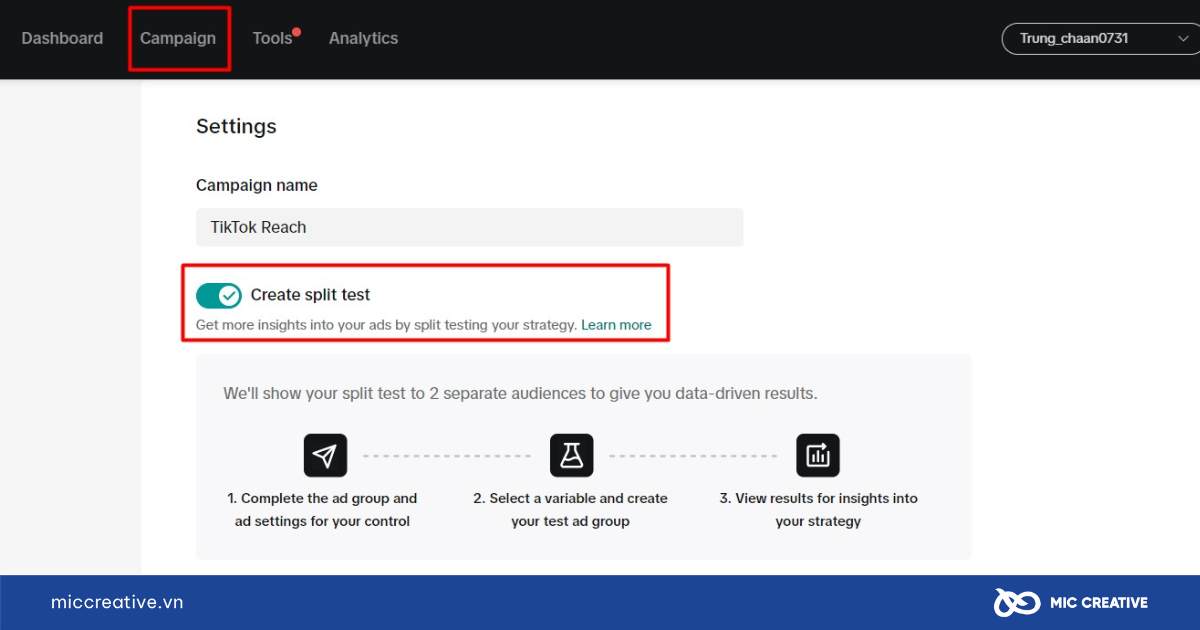Image resolution: width=1200 pixels, height=630 pixels.
Task: Go to the Analytics tab
Action: tap(363, 38)
